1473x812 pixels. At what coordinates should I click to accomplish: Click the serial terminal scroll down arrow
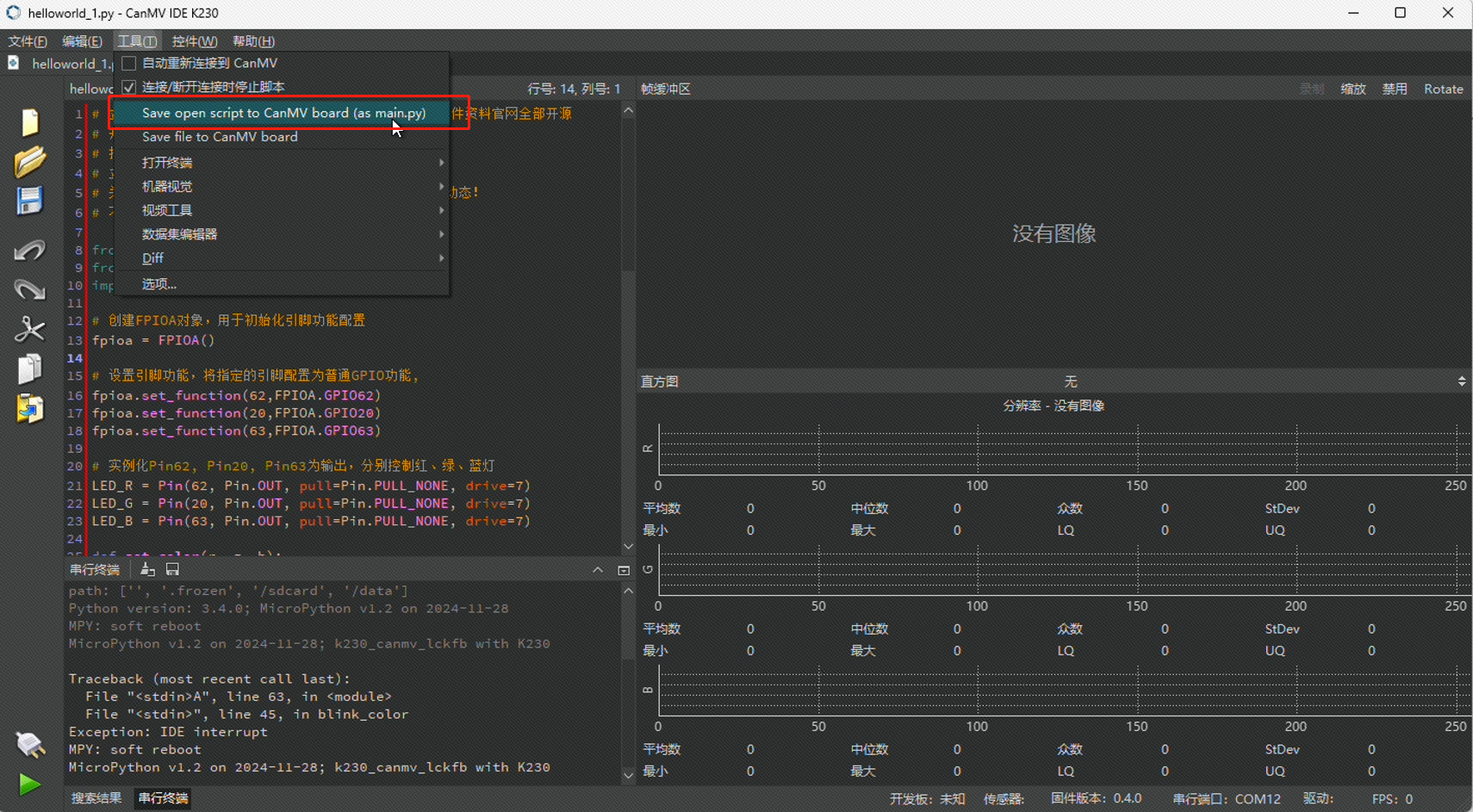628,775
